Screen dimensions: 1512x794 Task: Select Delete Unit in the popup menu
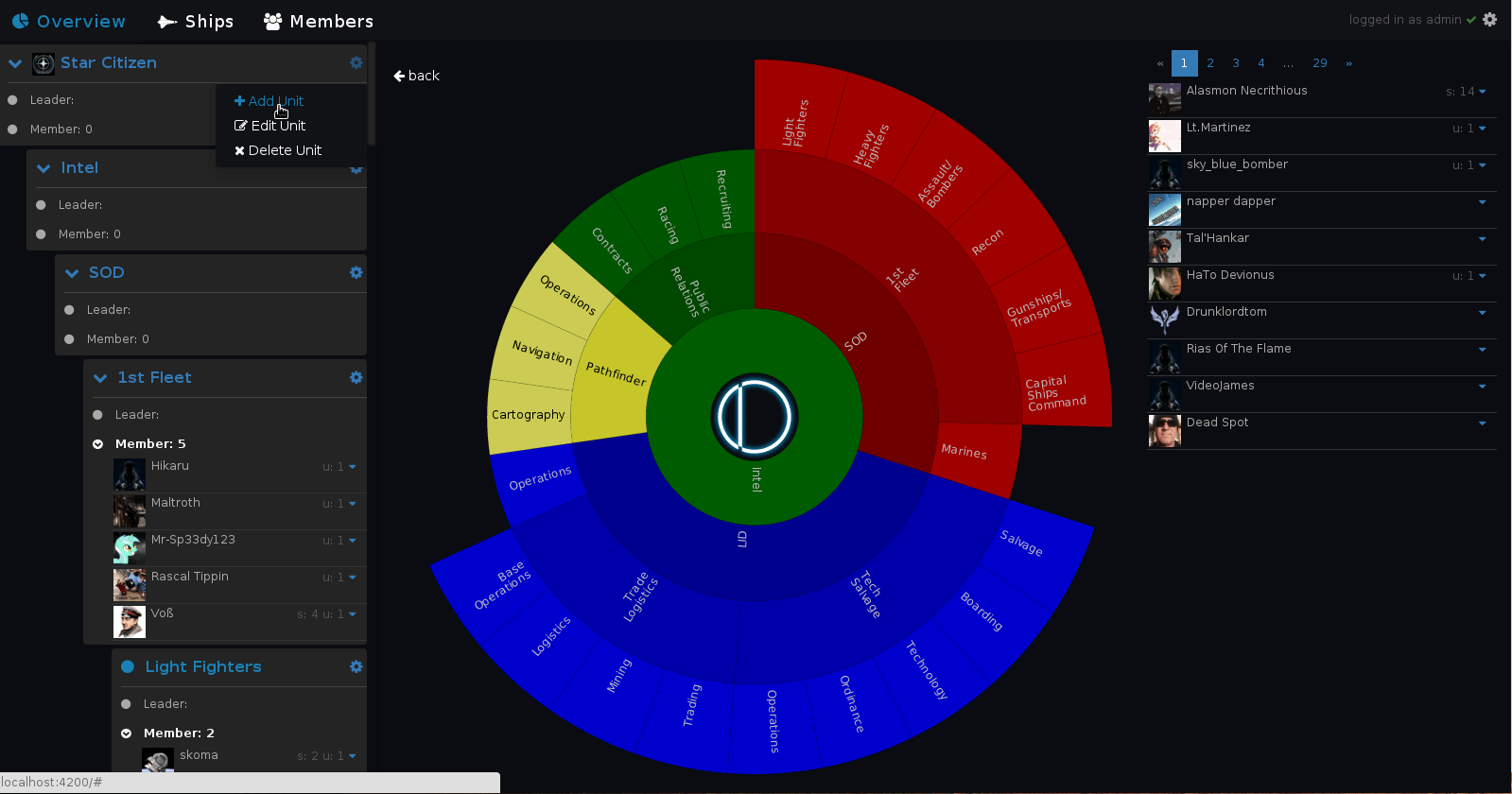[278, 150]
